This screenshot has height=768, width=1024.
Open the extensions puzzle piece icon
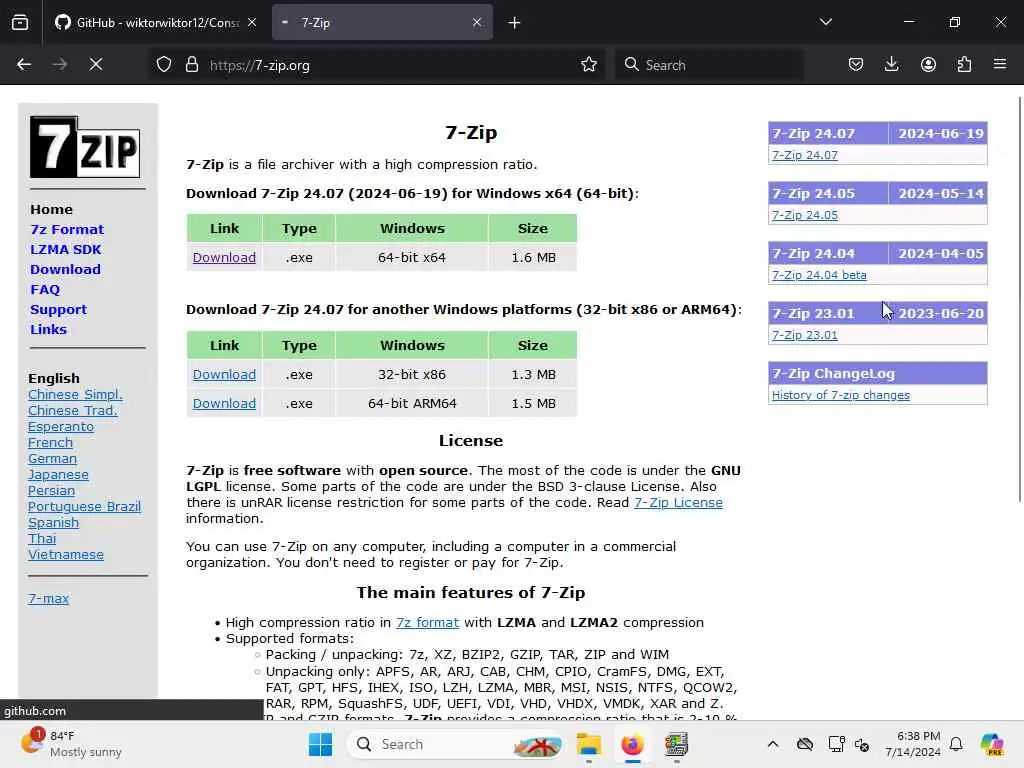(964, 65)
